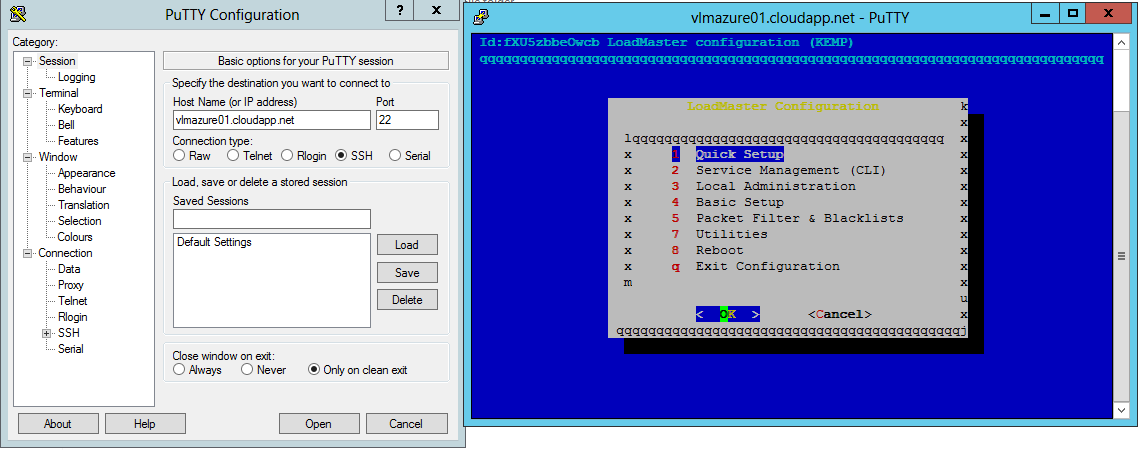Image resolution: width=1140 pixels, height=450 pixels.
Task: Open the Serial settings category in tree
Action: tap(71, 349)
